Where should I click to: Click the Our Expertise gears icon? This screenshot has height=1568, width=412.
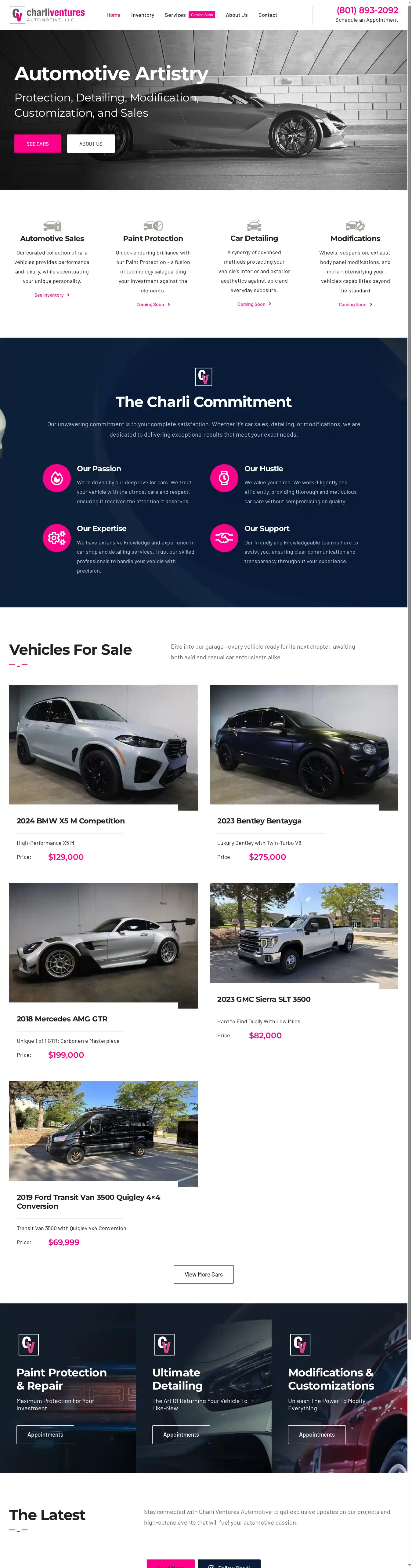[56, 538]
